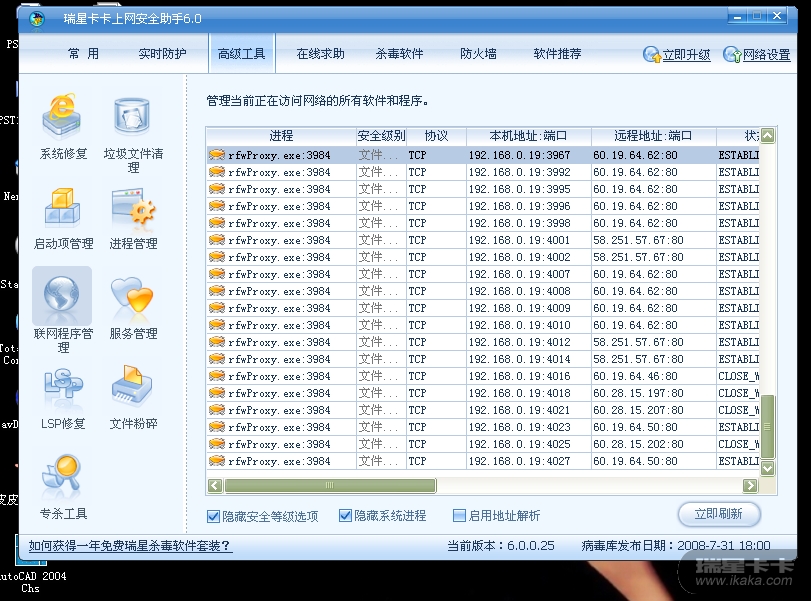Select row with local address 192.168.0.19:3992
This screenshot has width=811, height=601.
point(483,172)
